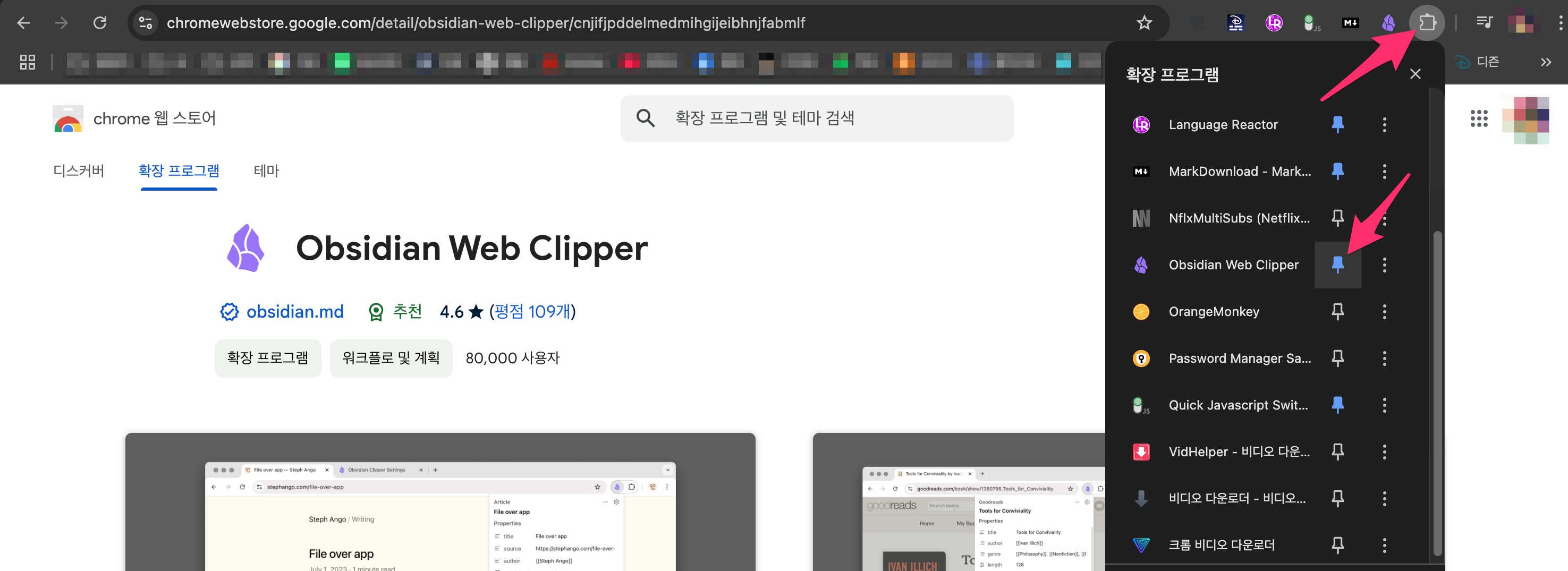This screenshot has width=1568, height=571.
Task: Click the VidHelper red download icon
Action: [x=1141, y=451]
